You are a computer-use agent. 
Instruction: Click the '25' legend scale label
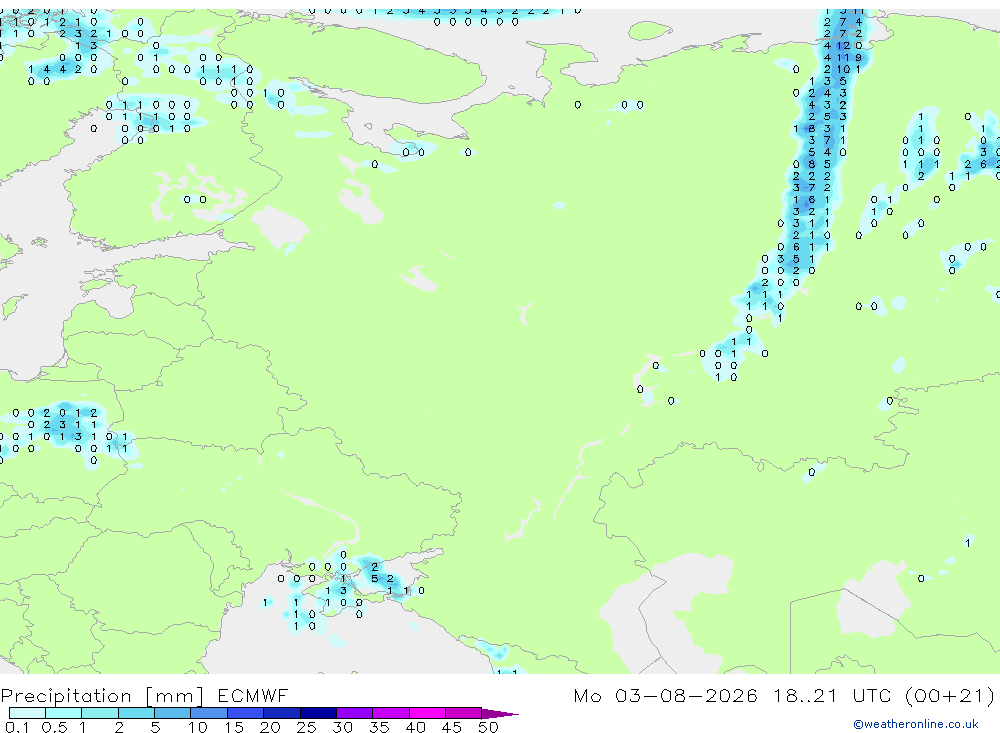(x=306, y=727)
